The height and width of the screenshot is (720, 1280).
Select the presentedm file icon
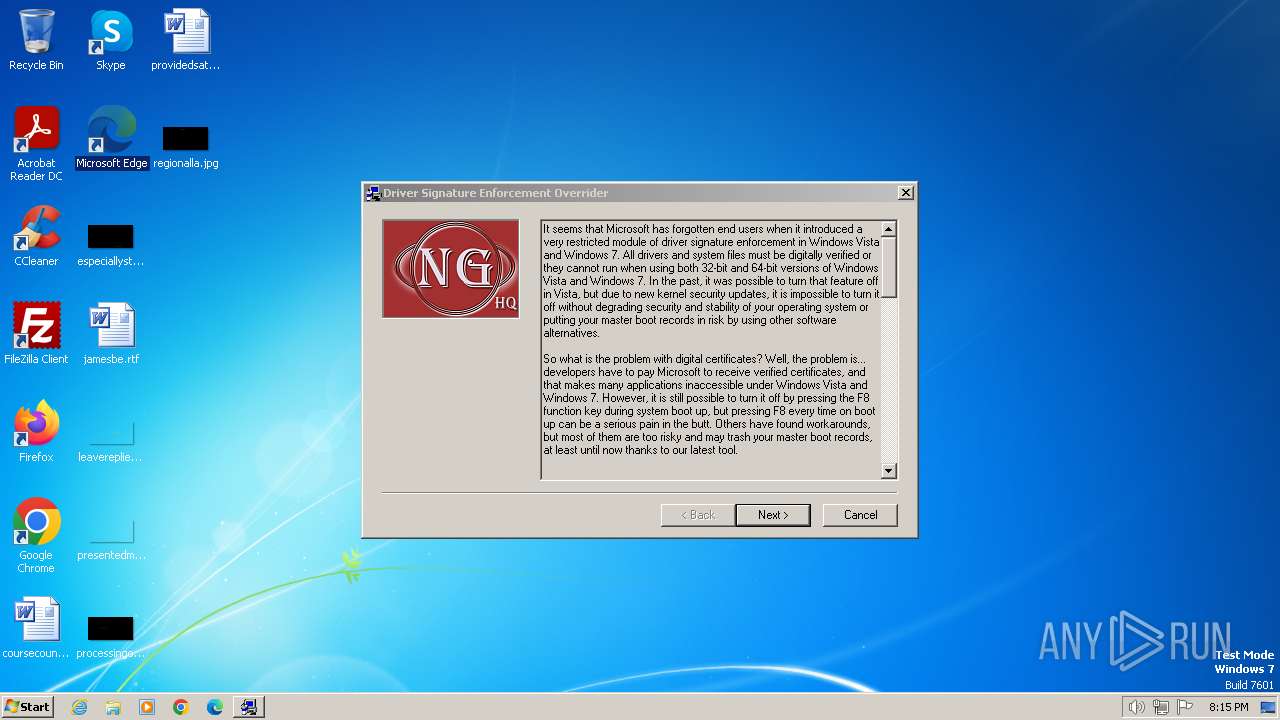pyautogui.click(x=111, y=538)
